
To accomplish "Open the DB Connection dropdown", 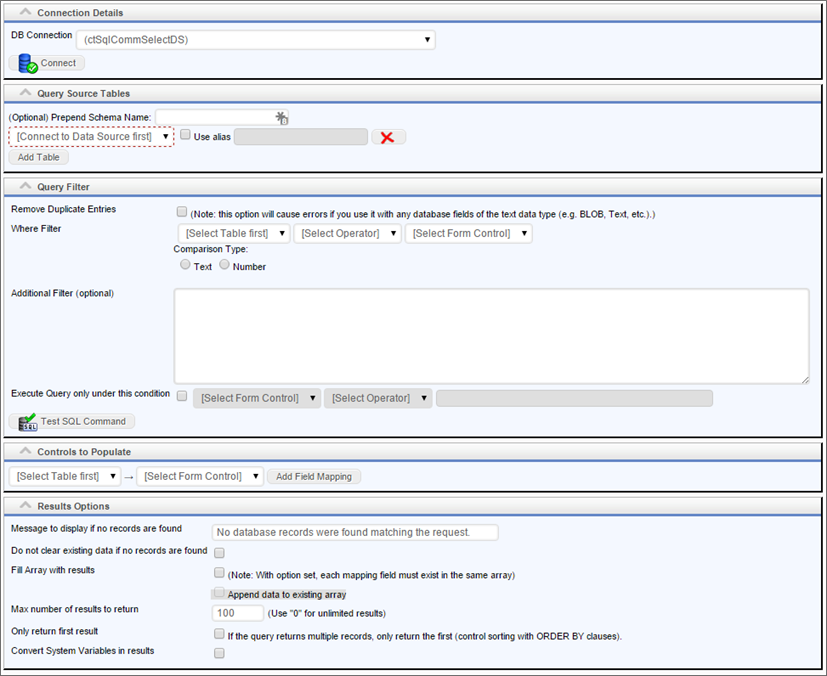I will 255,40.
